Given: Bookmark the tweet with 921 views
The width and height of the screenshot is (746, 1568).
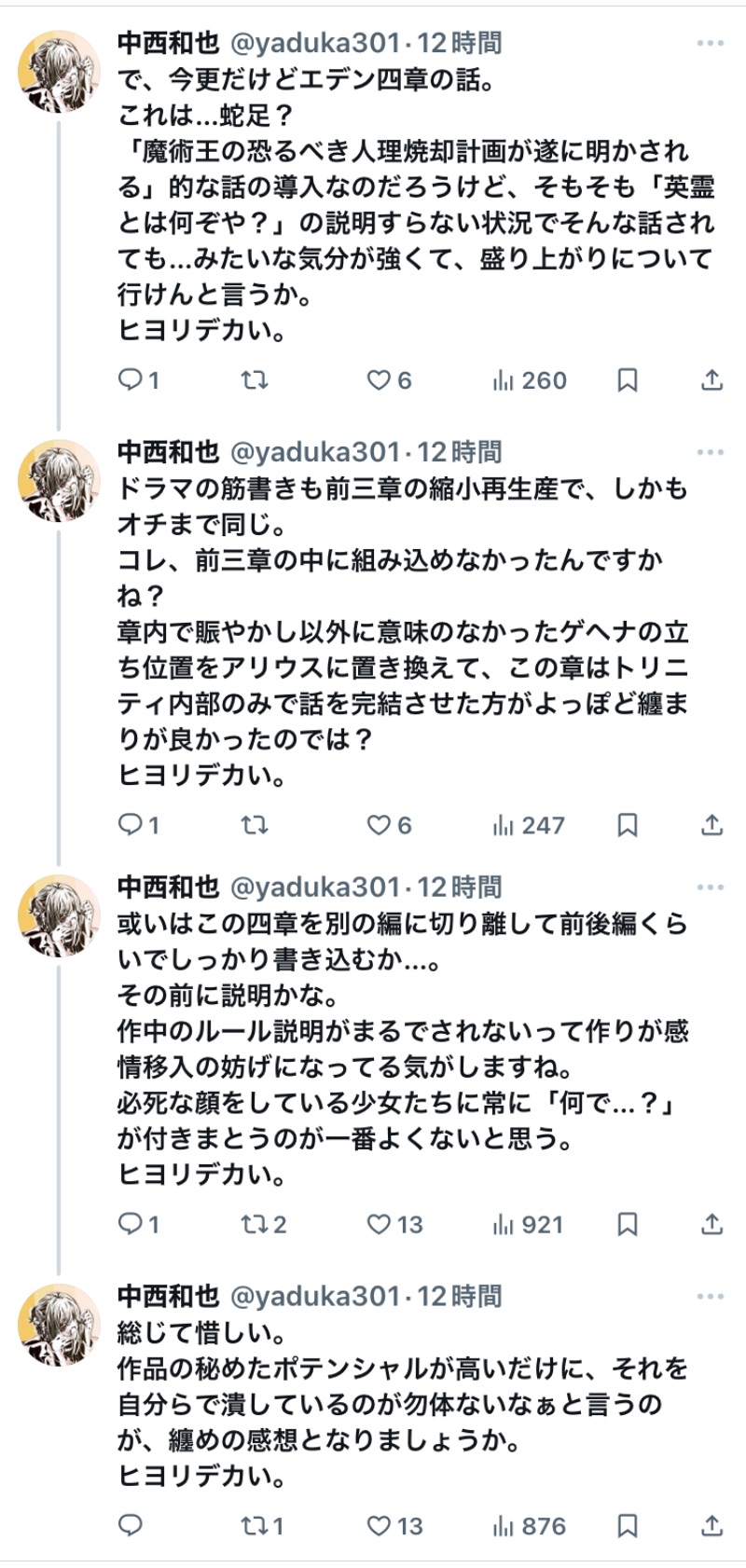Looking at the screenshot, I should (x=628, y=1224).
